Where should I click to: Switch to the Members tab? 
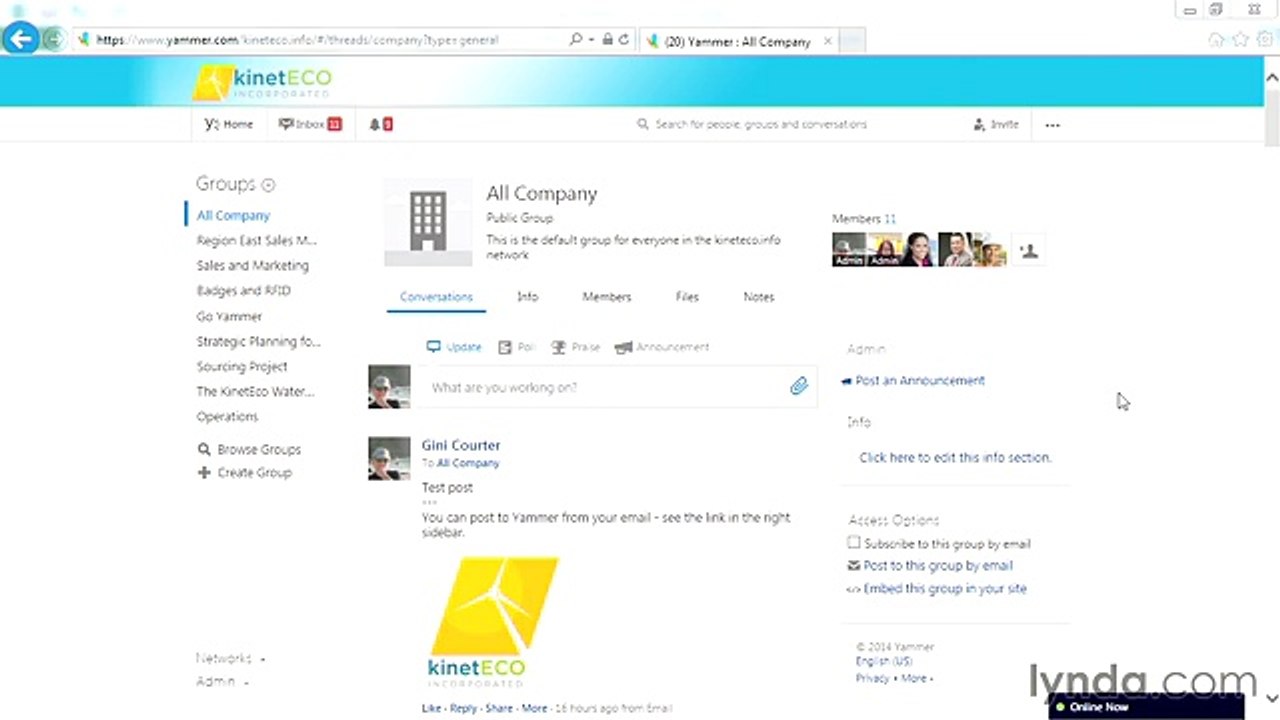pos(606,297)
